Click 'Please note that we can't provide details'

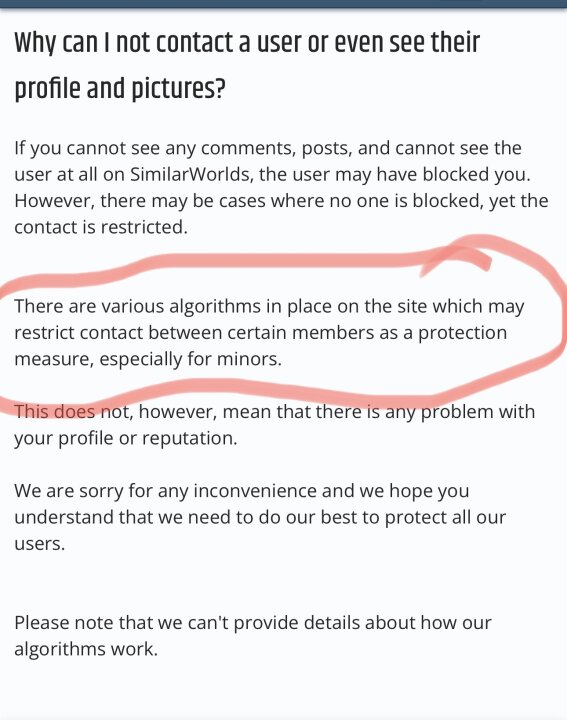point(253,623)
